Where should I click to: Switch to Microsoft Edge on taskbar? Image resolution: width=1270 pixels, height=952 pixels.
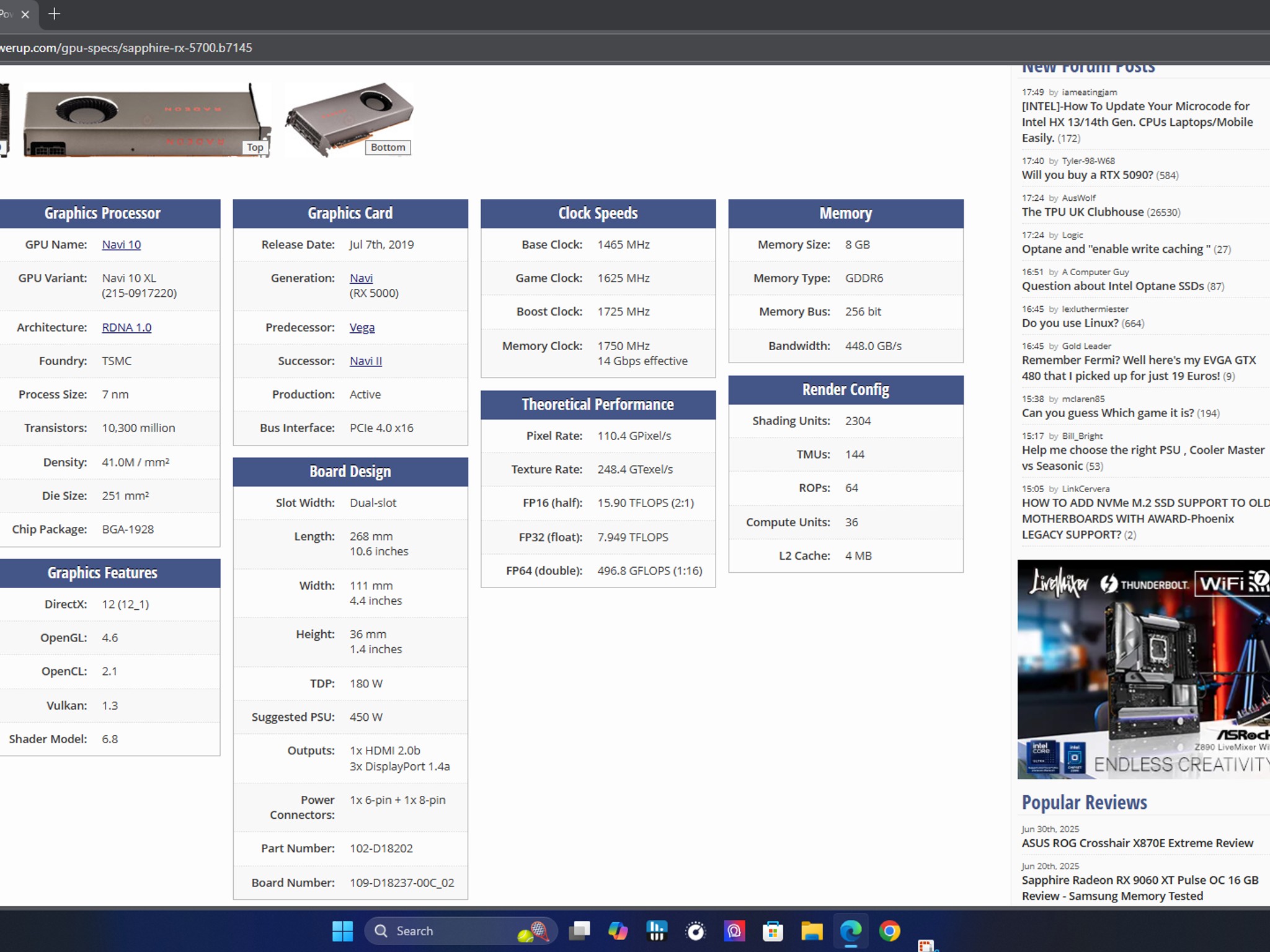tap(851, 930)
